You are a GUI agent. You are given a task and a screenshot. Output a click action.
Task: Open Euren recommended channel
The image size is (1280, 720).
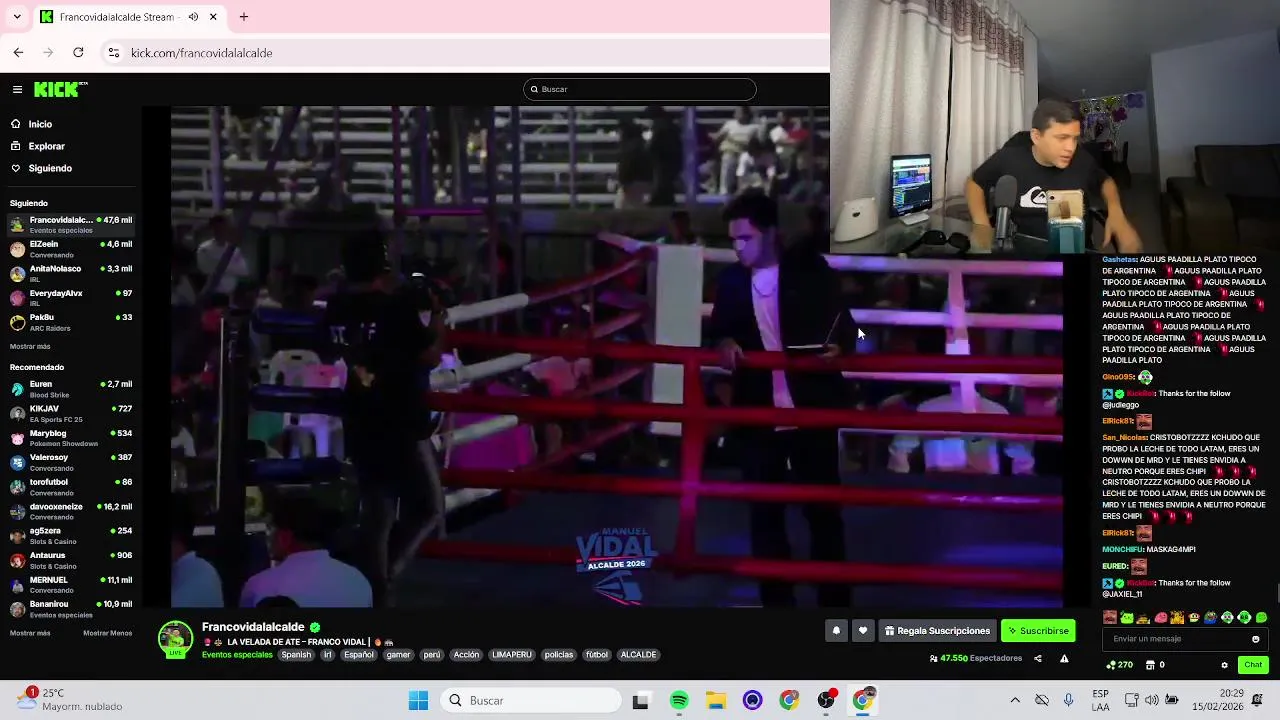coord(70,389)
